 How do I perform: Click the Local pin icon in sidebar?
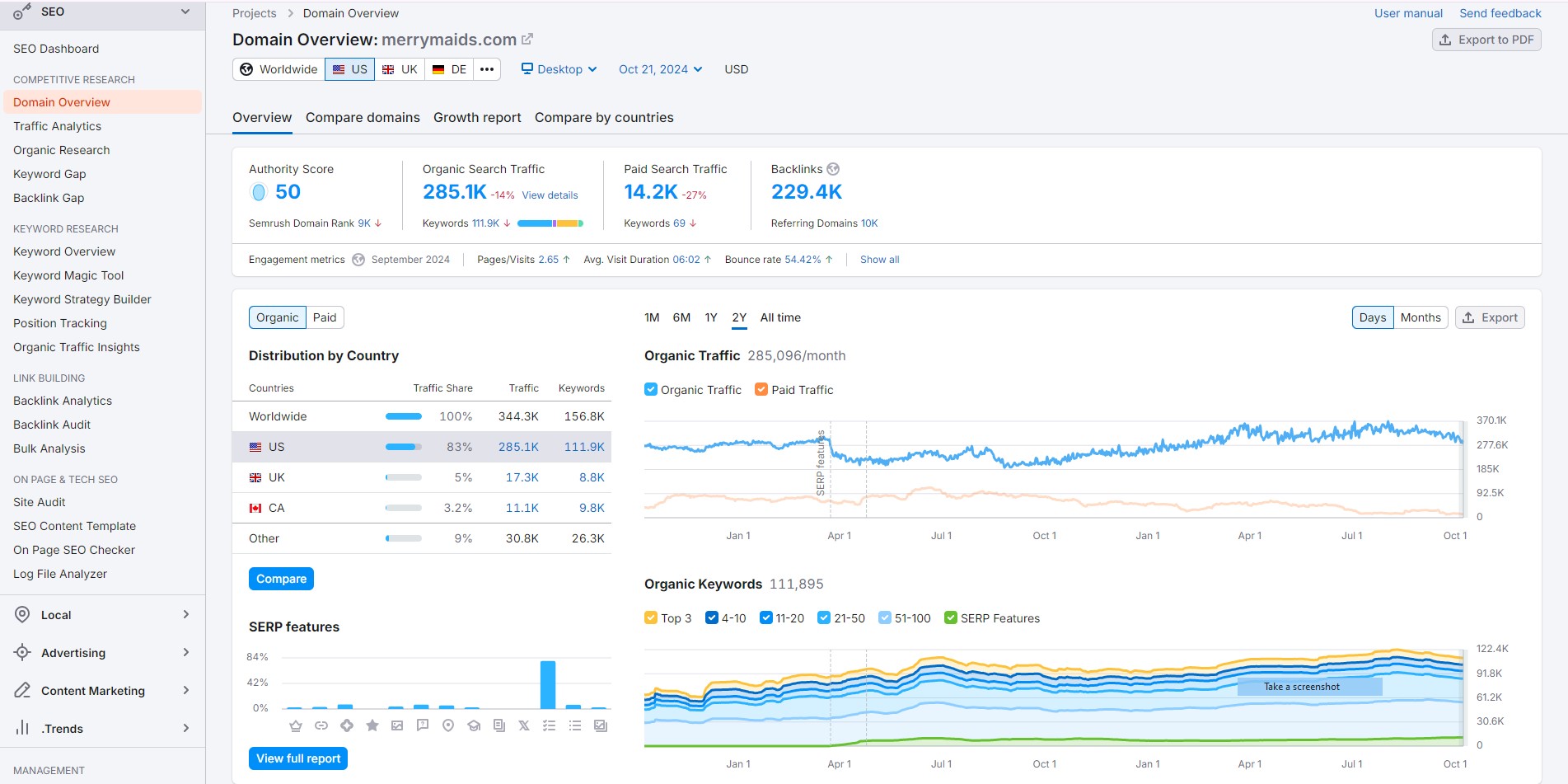coord(23,614)
